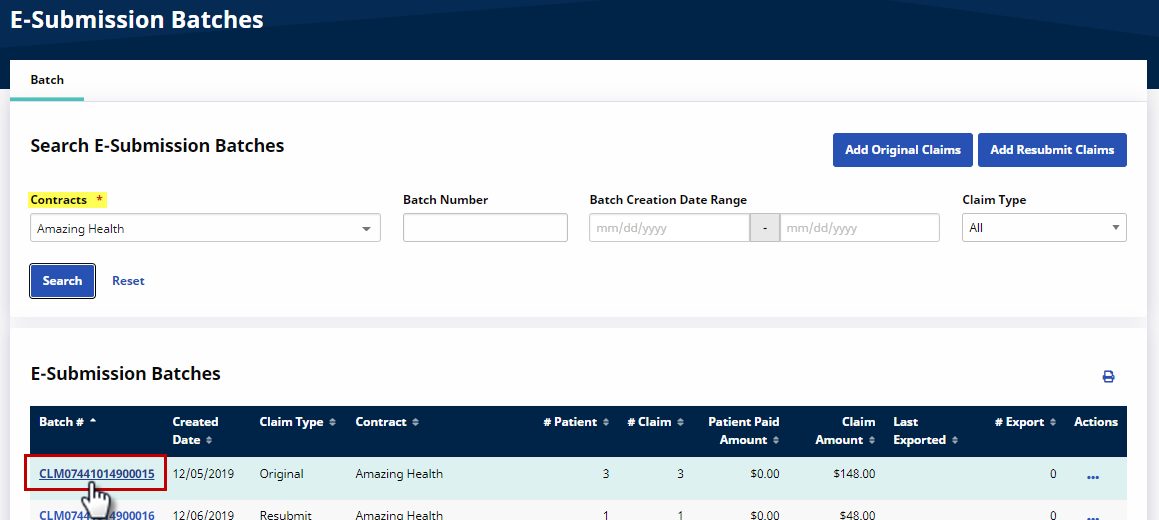1159x520 pixels.
Task: Click the Batch Number input field
Action: (x=485, y=228)
